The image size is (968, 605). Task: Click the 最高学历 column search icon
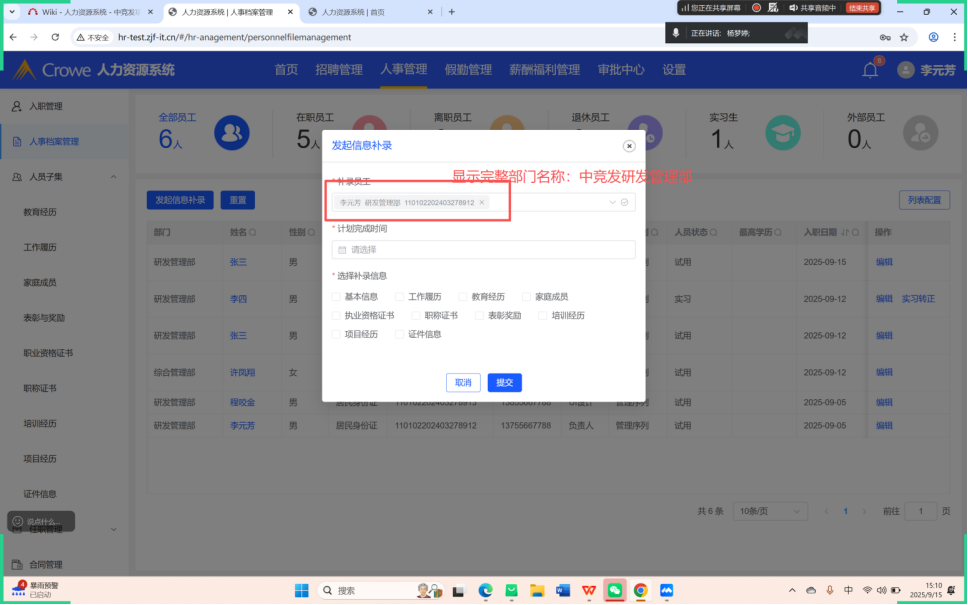(x=778, y=233)
